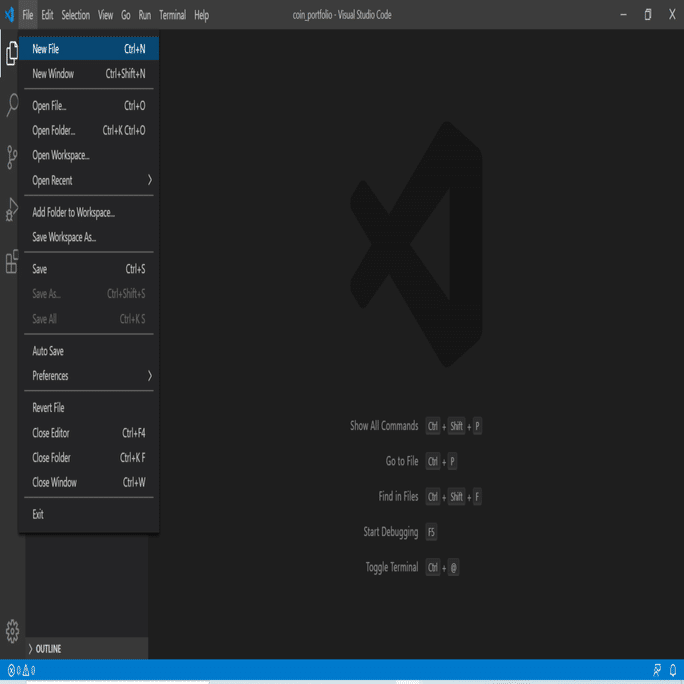Select Revert File menu entry

(89, 408)
